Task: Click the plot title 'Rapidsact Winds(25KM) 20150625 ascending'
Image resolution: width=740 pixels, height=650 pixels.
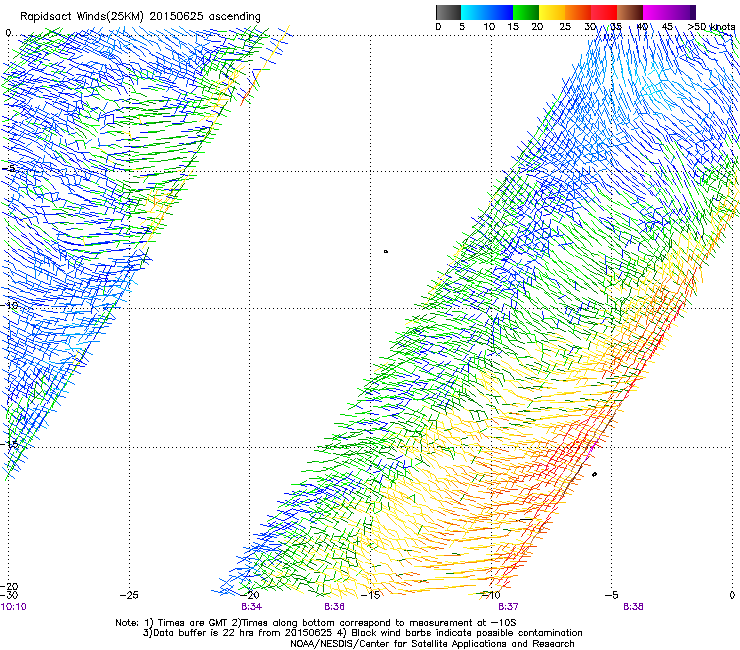Action: (140, 17)
